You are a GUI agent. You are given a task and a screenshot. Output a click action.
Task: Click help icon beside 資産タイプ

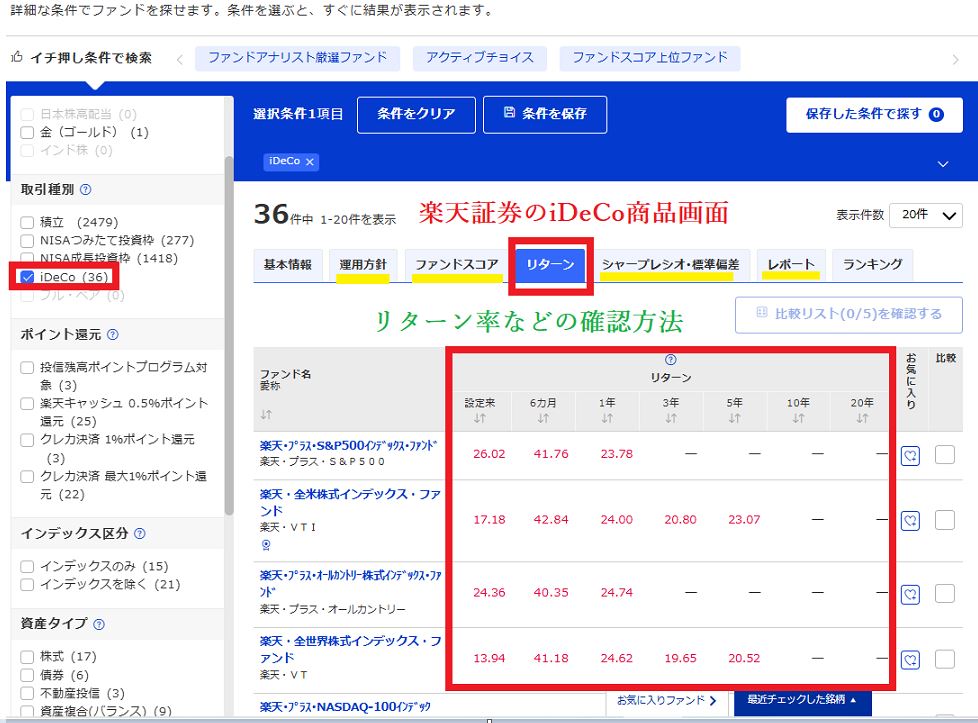pos(98,624)
